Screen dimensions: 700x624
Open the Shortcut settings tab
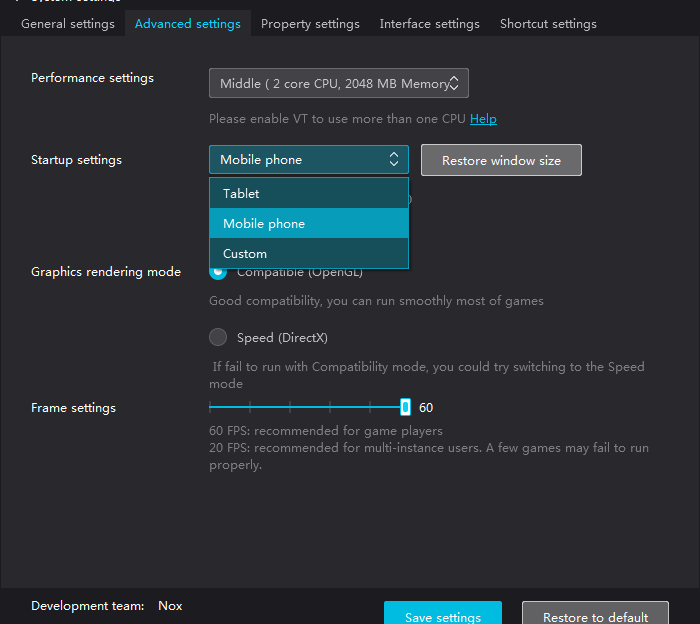(548, 23)
